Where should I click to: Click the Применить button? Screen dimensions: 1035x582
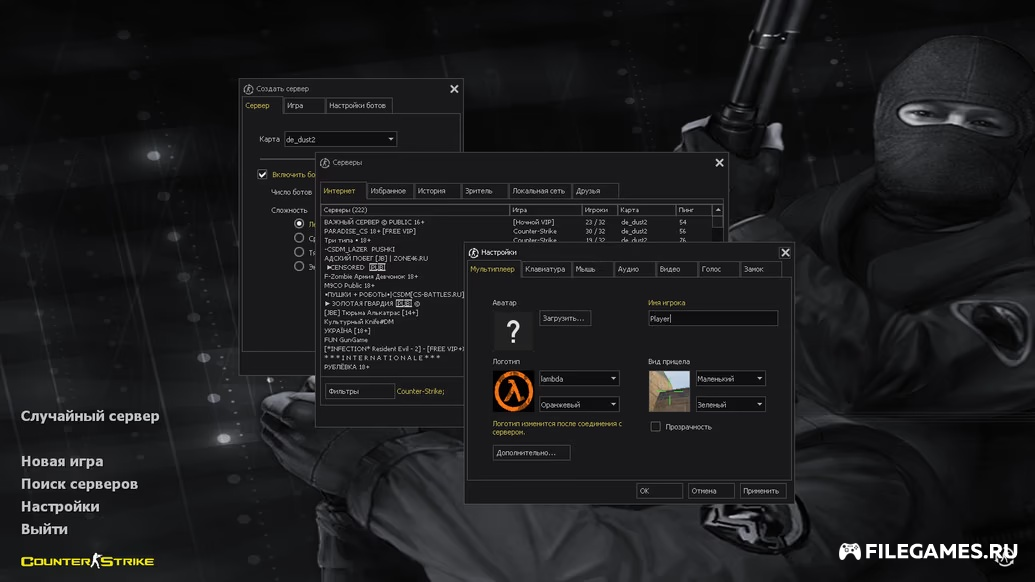(762, 491)
